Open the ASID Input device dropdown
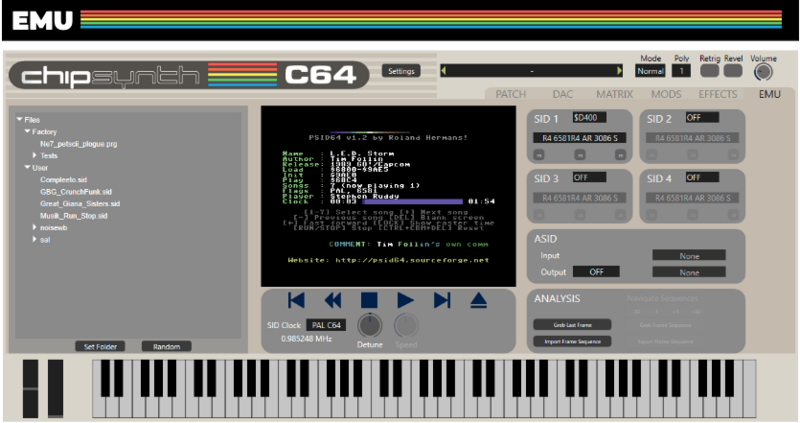This screenshot has width=800, height=423. [x=689, y=256]
